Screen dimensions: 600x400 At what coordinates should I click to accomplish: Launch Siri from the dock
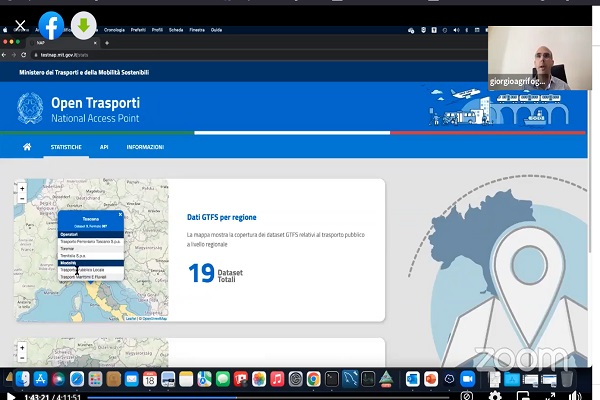[x=59, y=379]
